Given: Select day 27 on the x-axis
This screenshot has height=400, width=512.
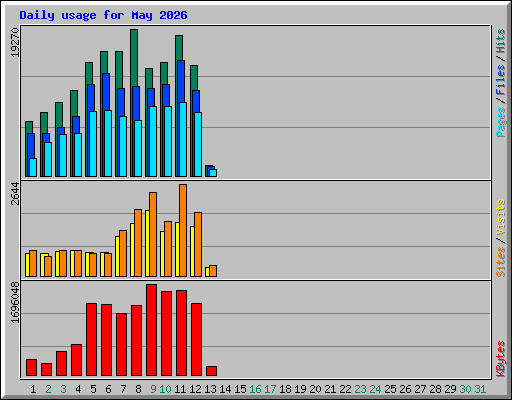Looking at the screenshot, I should pyautogui.click(x=420, y=389).
